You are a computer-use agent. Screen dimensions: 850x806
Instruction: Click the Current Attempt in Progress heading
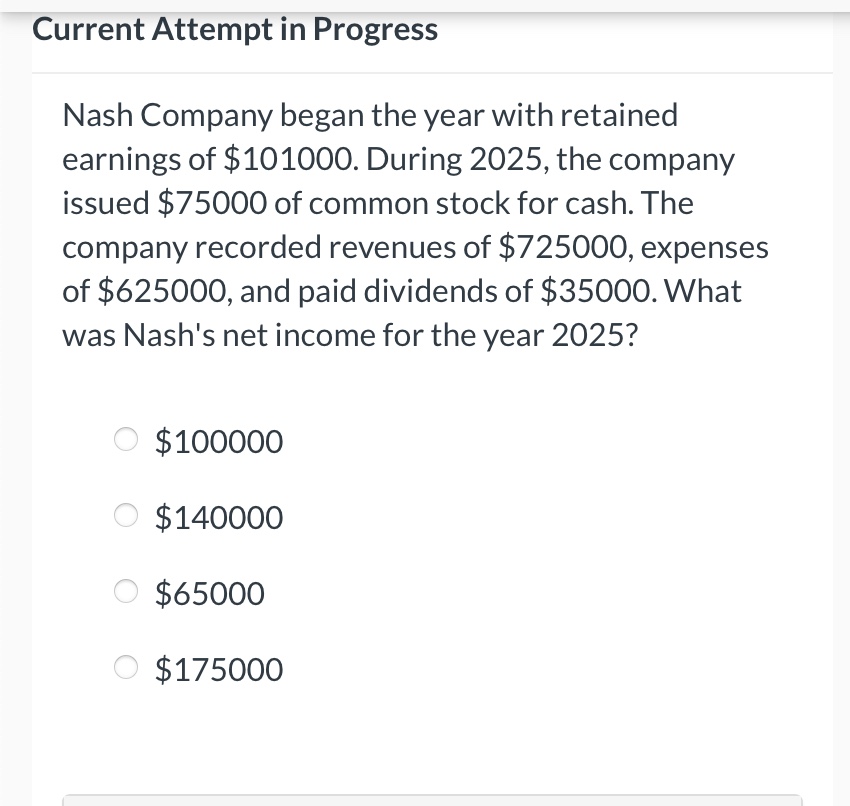(x=235, y=28)
